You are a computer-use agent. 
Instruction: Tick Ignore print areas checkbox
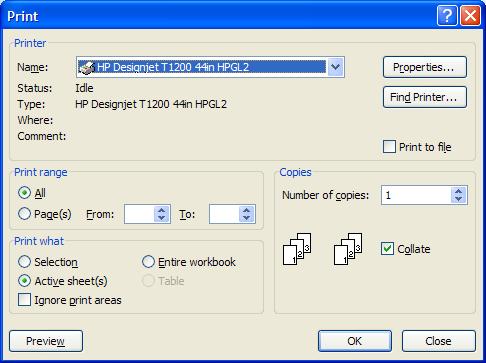24,300
